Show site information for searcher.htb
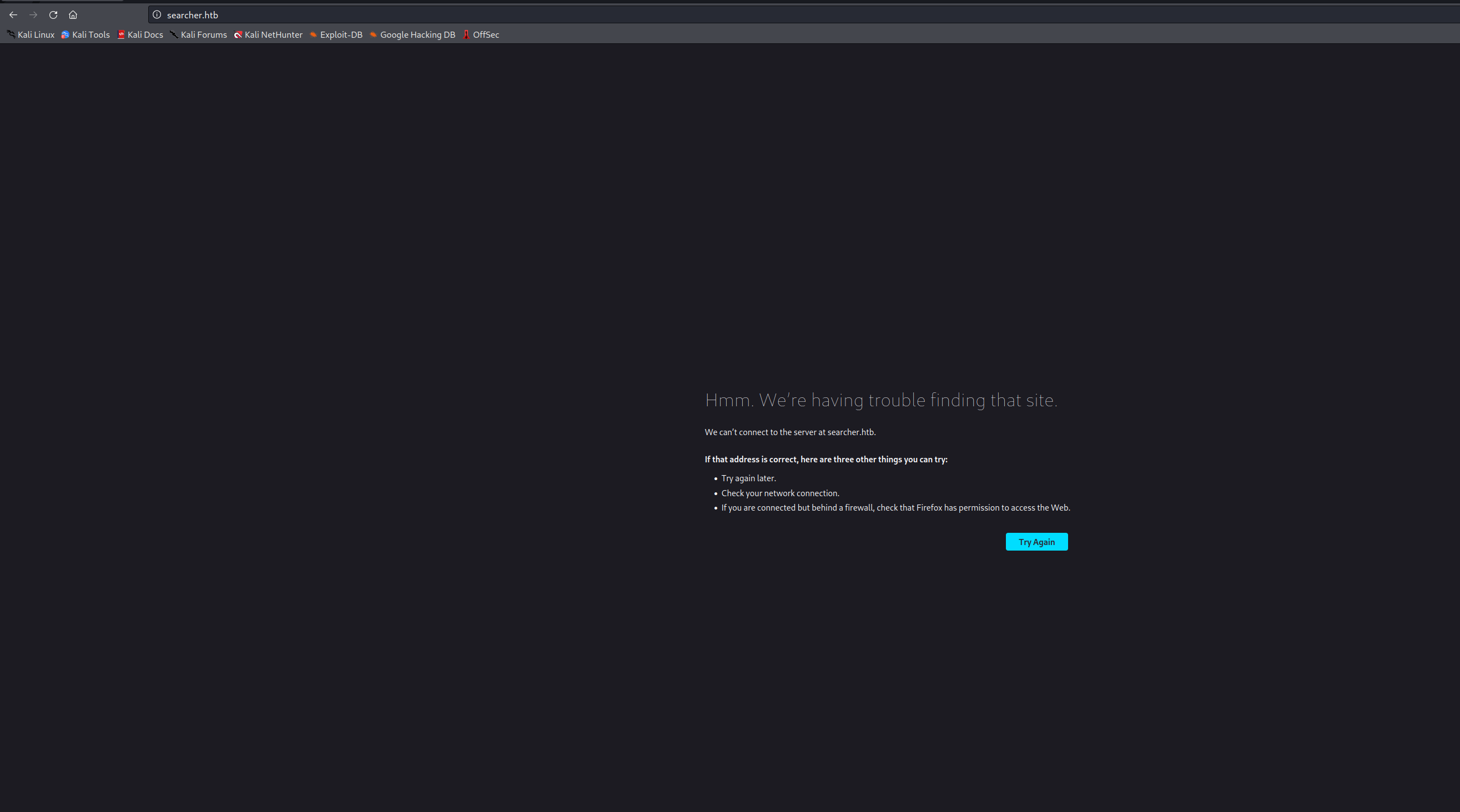The width and height of the screenshot is (1460, 812). pyautogui.click(x=157, y=15)
